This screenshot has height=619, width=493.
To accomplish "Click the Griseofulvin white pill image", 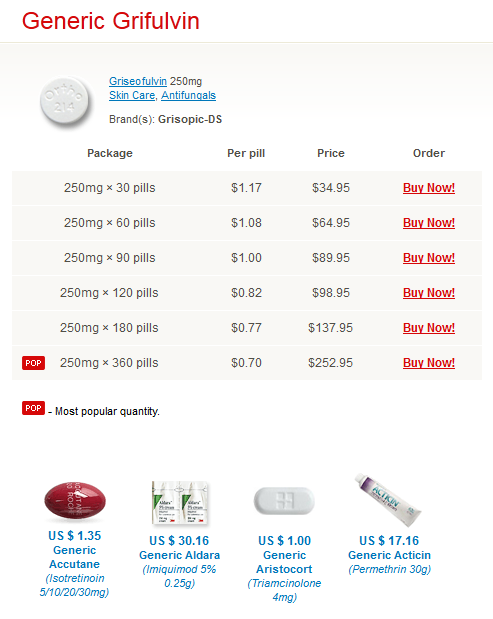I will [65, 101].
